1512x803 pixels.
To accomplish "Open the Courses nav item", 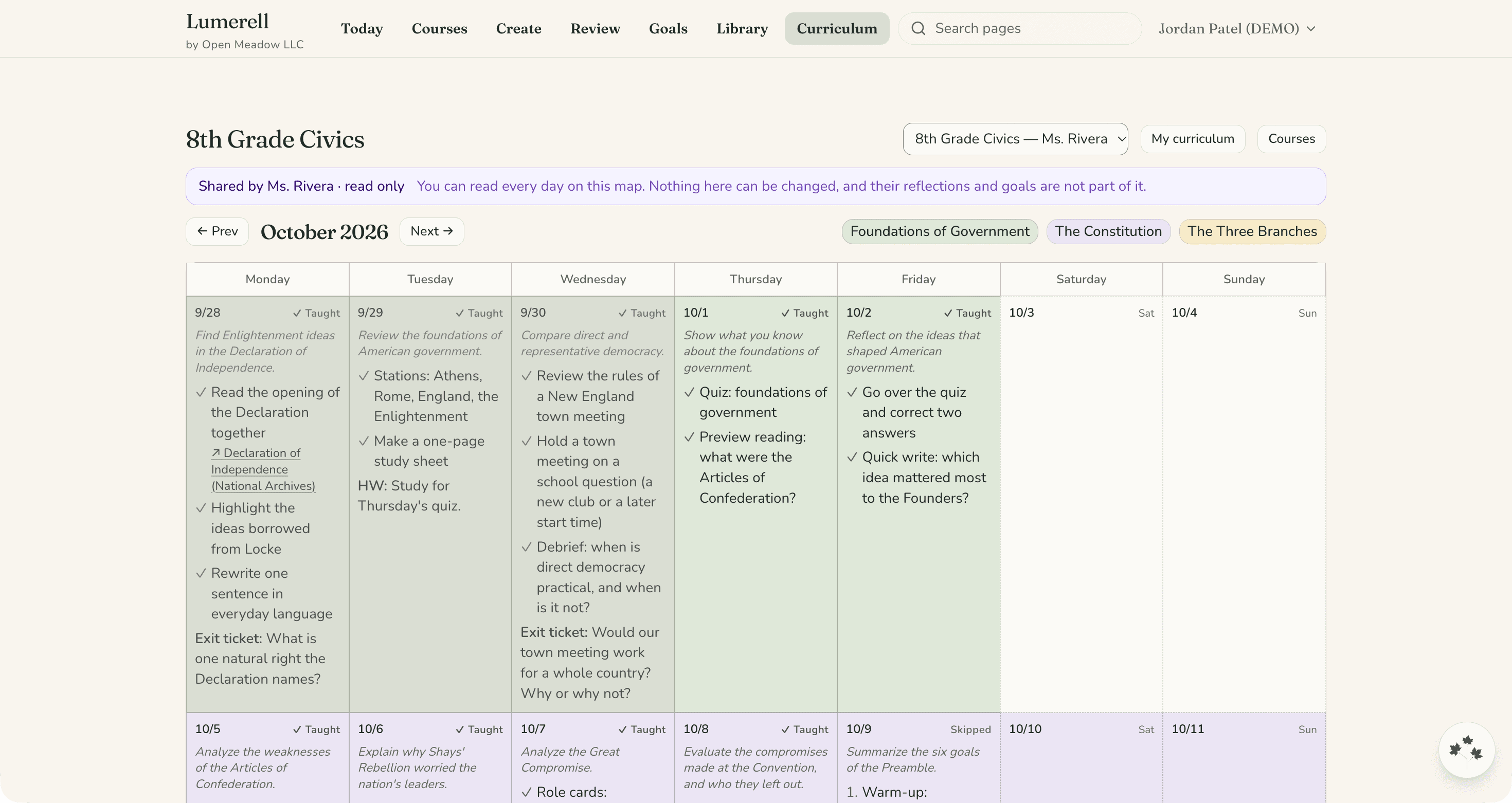I will (439, 28).
